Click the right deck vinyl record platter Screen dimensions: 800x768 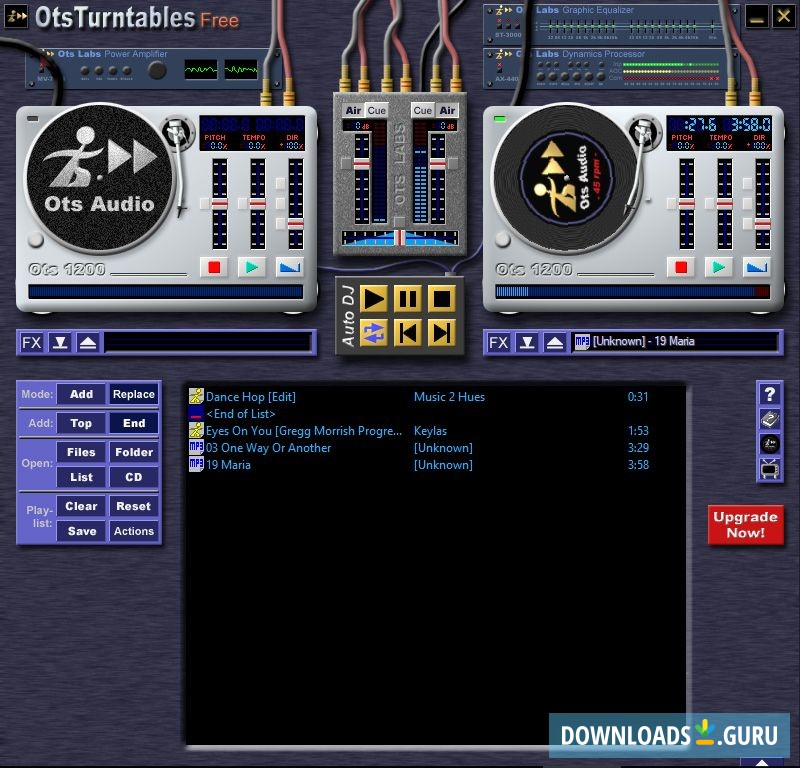(x=566, y=179)
